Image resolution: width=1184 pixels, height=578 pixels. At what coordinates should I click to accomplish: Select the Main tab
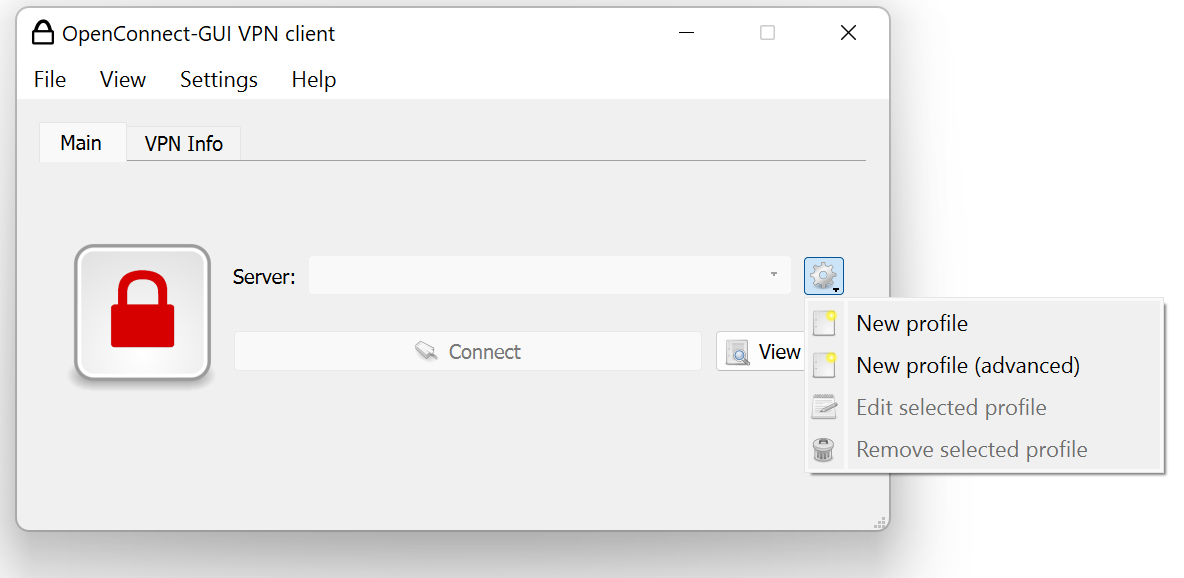pyautogui.click(x=81, y=143)
